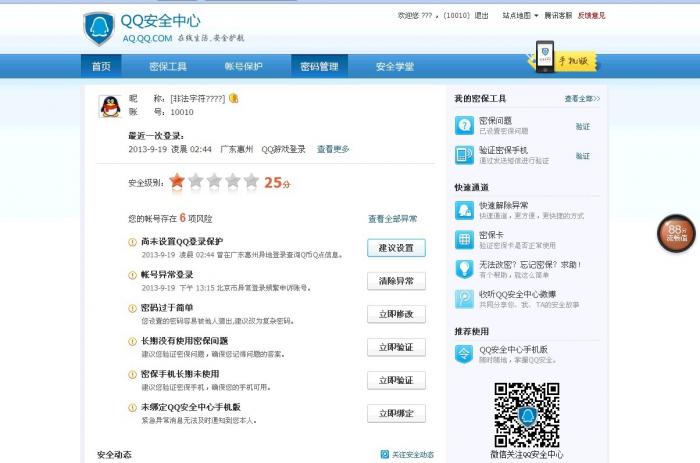Click the 帐号异常登录 heading

[167, 275]
